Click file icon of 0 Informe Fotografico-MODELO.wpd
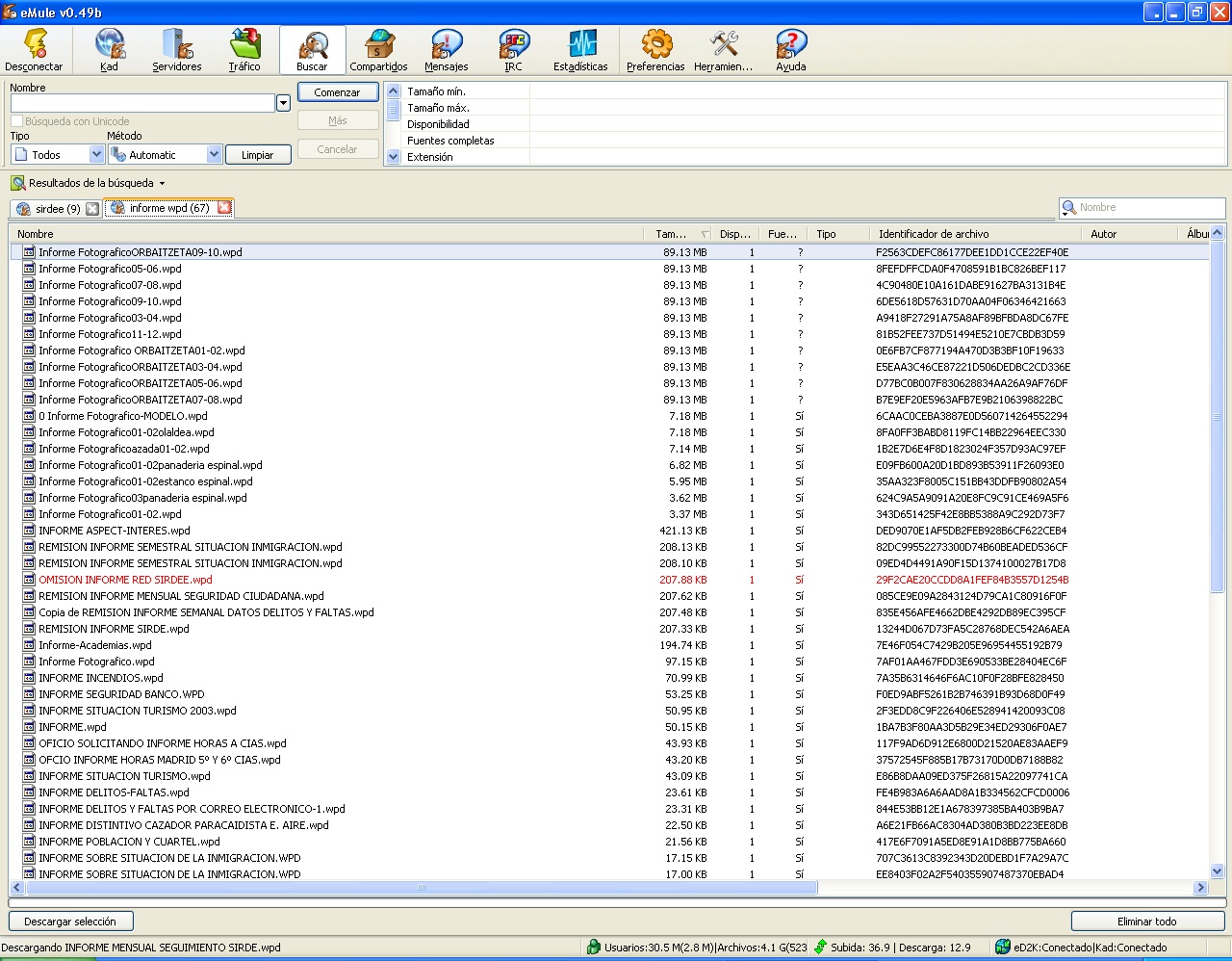This screenshot has width=1232, height=961. point(29,416)
